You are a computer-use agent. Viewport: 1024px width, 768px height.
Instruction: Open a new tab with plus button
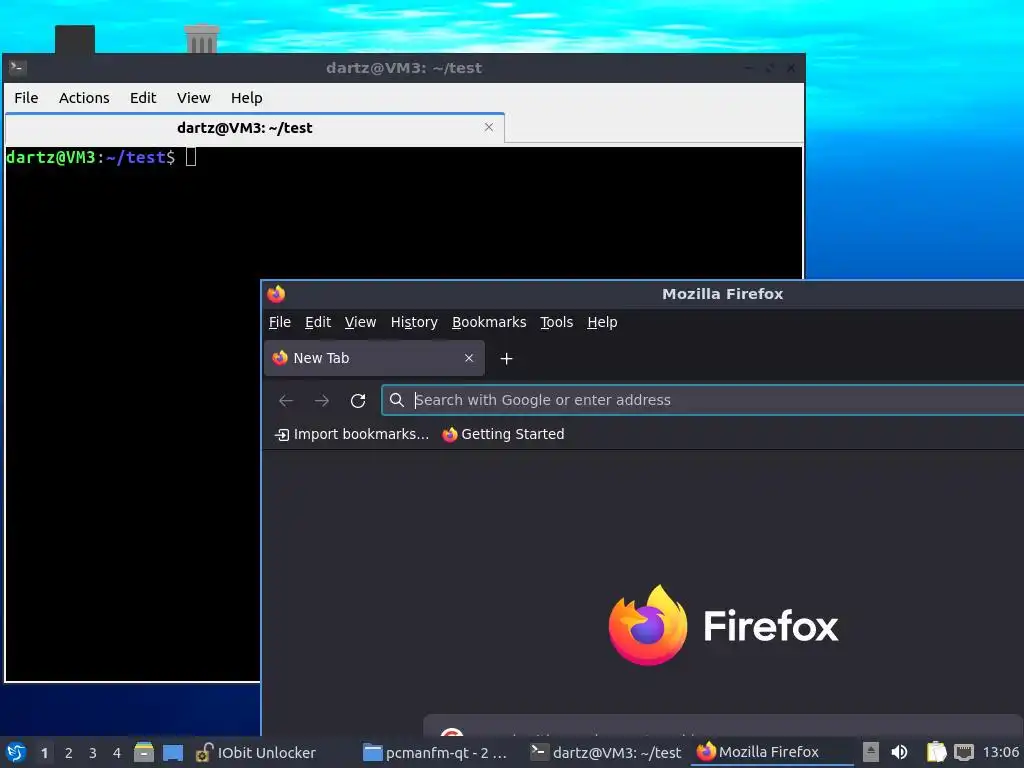click(506, 359)
